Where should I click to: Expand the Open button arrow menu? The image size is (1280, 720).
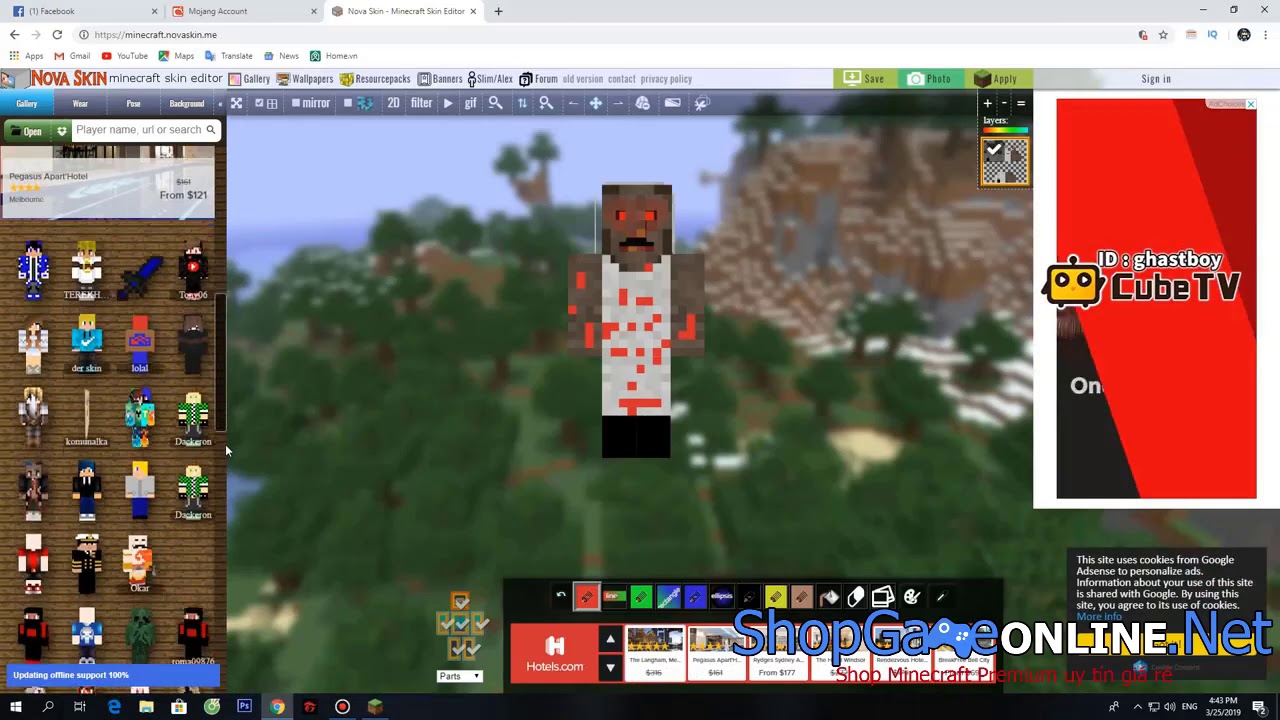(61, 131)
